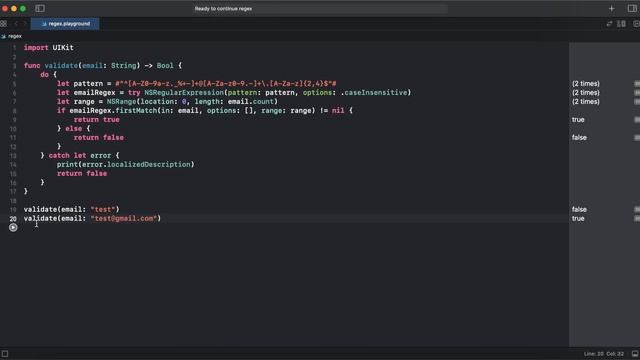Click the "import" keyword on line 1
This screenshot has height=360, width=640.
[36, 48]
